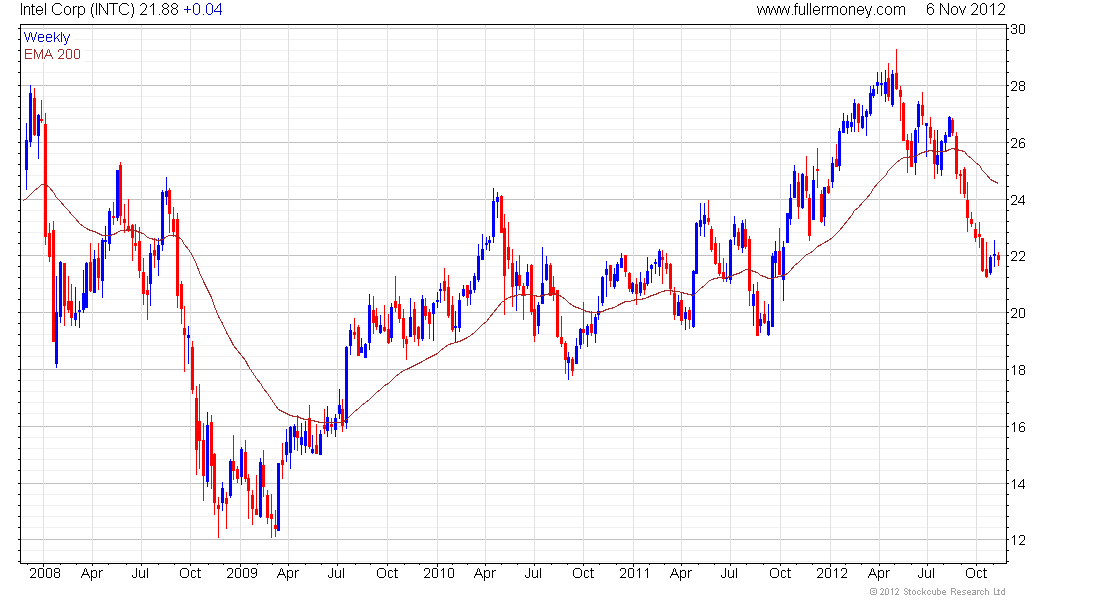The image size is (1100, 600).
Task: Click the '© 2012 Stockcube Research Ltd' copyright text
Action: coord(937,592)
